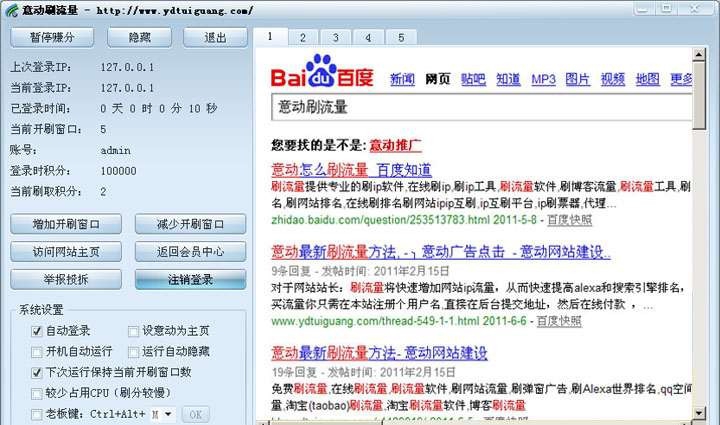Click the 100000 login points value
Screen dimensions: 720x425
[118, 171]
